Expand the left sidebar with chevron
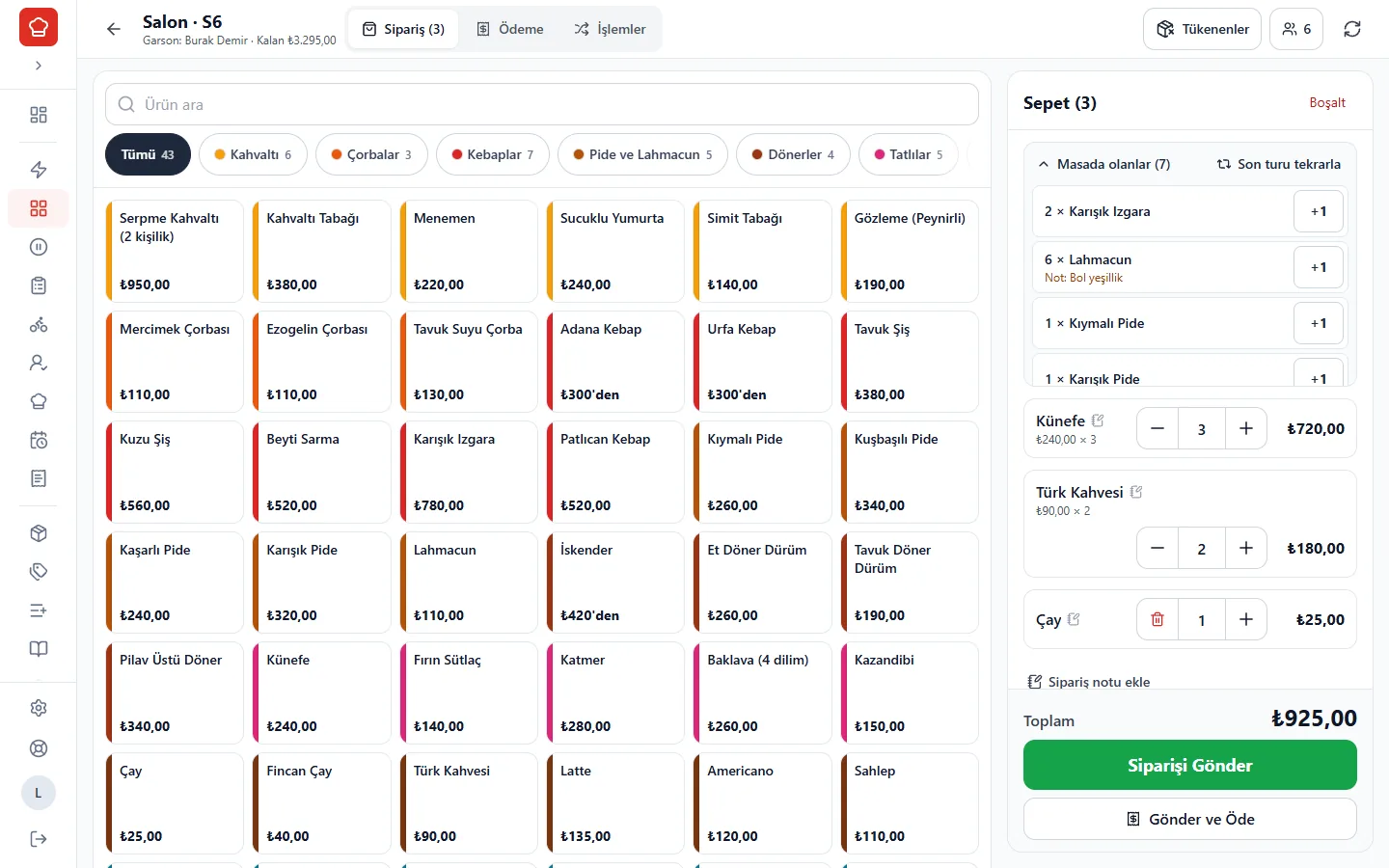 (39, 66)
